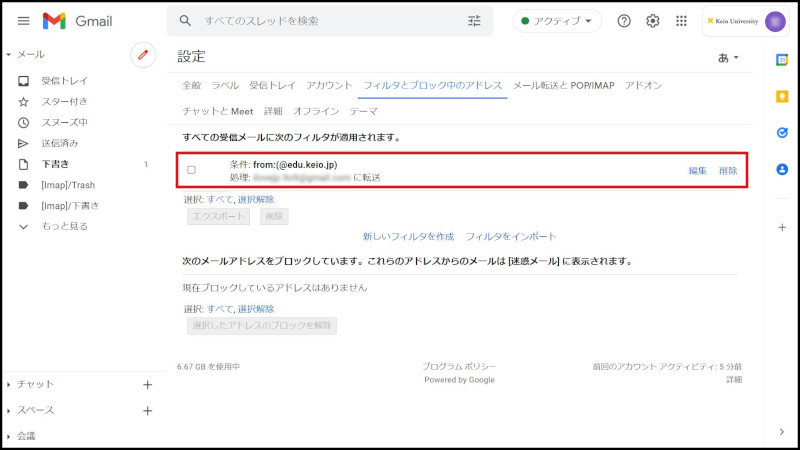The width and height of the screenshot is (800, 450).
Task: Click the 編集 link for filter
Action: (x=697, y=171)
